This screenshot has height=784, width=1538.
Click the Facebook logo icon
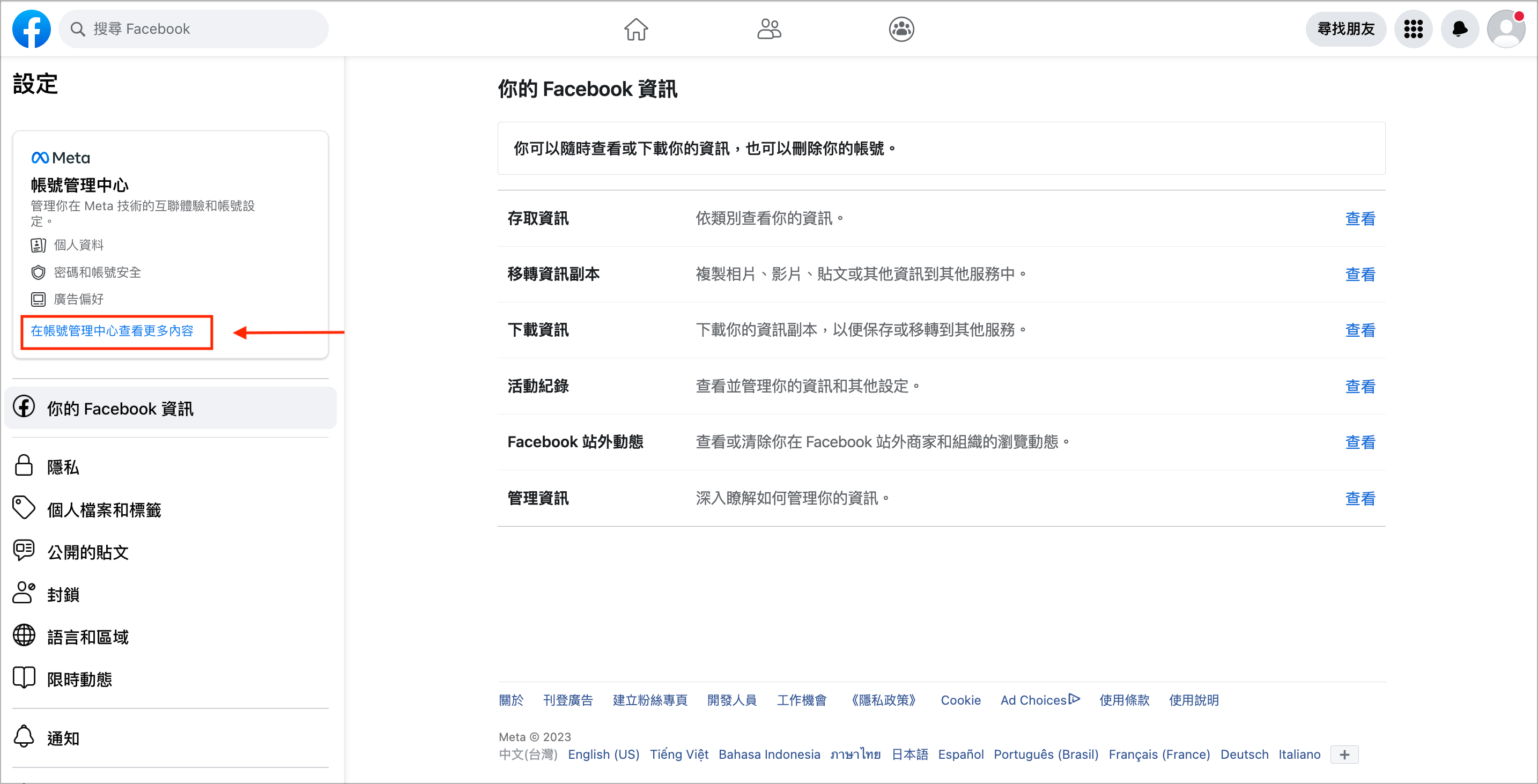(x=31, y=28)
